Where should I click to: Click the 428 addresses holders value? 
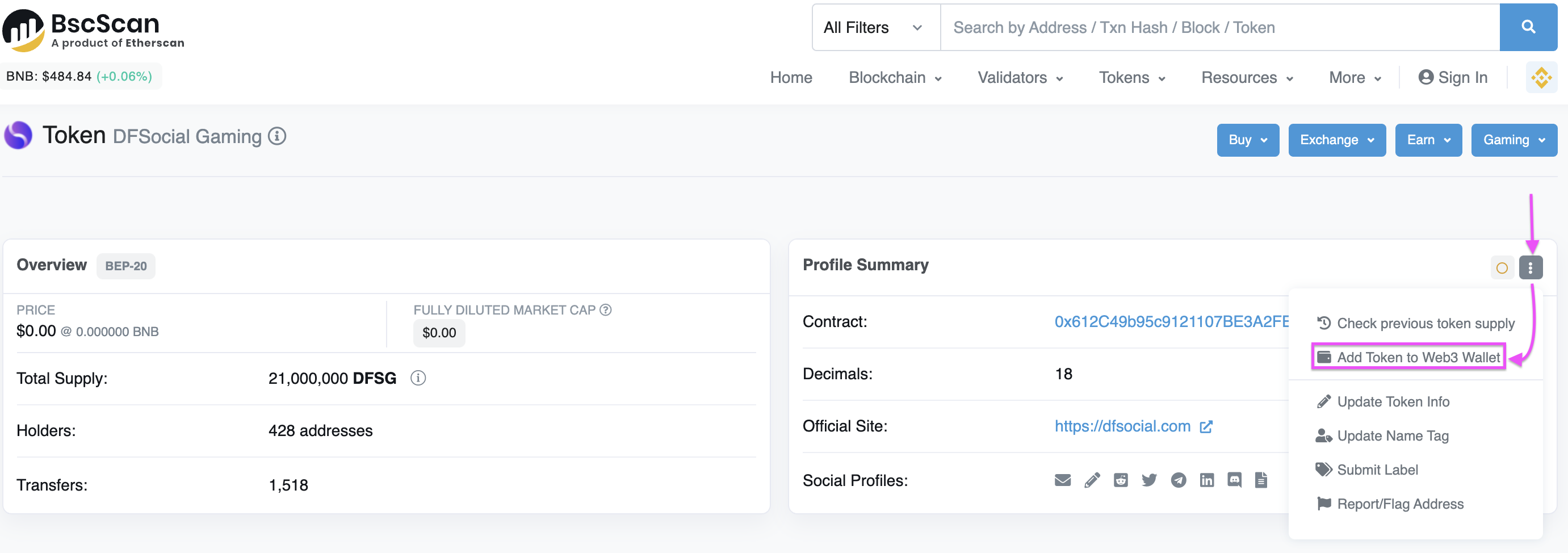pyautogui.click(x=320, y=430)
